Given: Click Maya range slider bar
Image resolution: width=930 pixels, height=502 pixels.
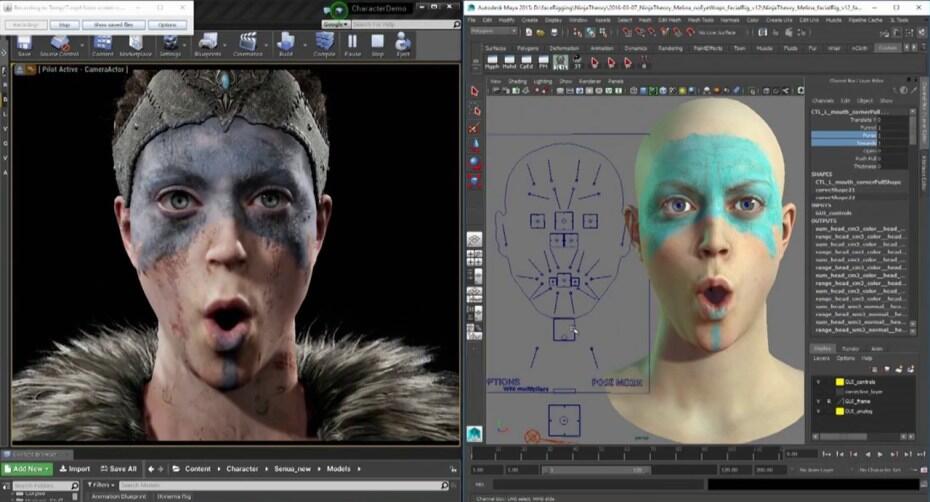Looking at the screenshot, I should (595, 470).
